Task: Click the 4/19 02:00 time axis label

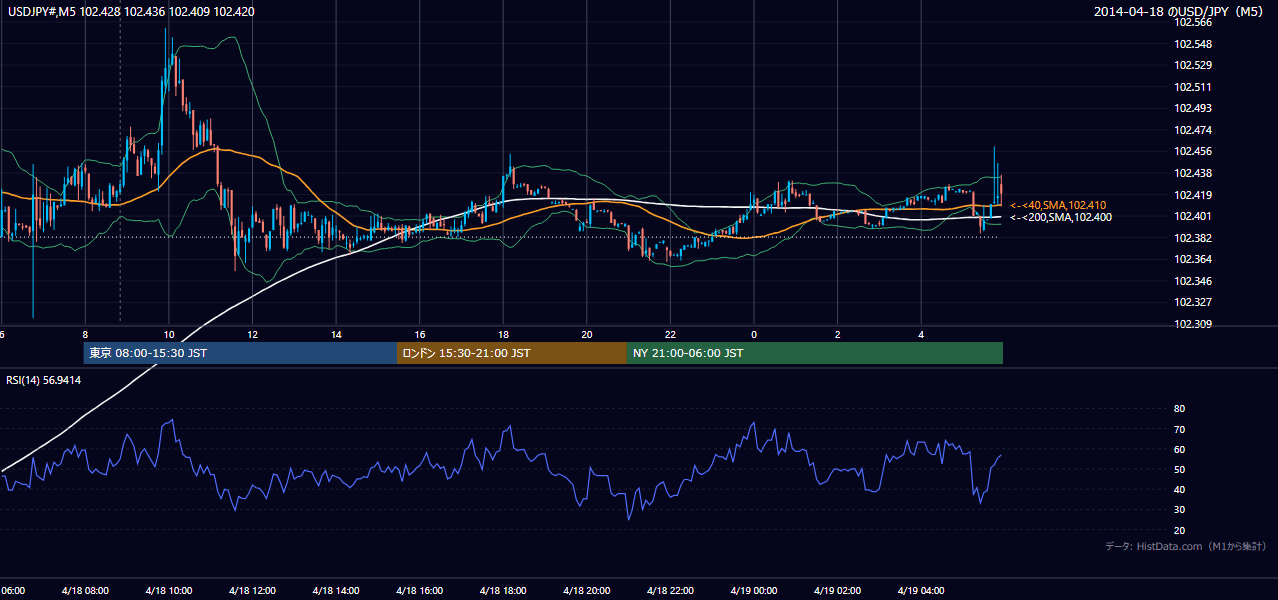Action: (838, 590)
